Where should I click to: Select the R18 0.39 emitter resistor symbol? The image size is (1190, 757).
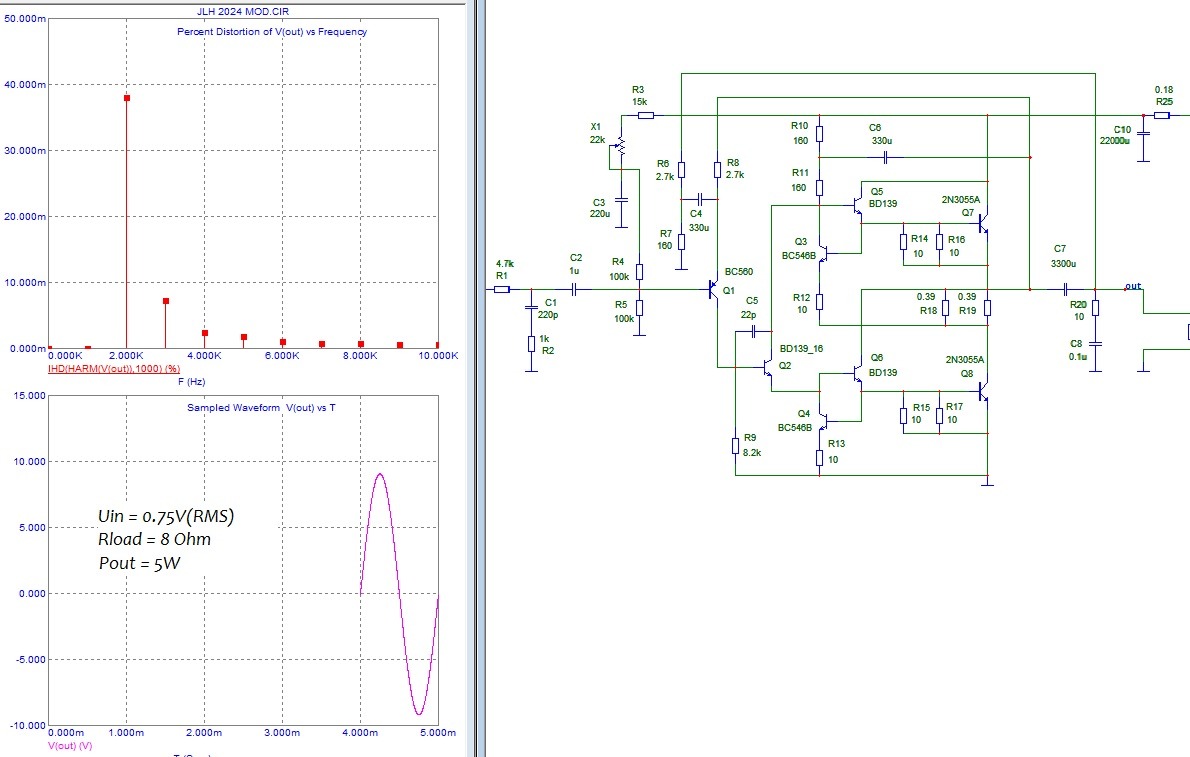coord(946,308)
